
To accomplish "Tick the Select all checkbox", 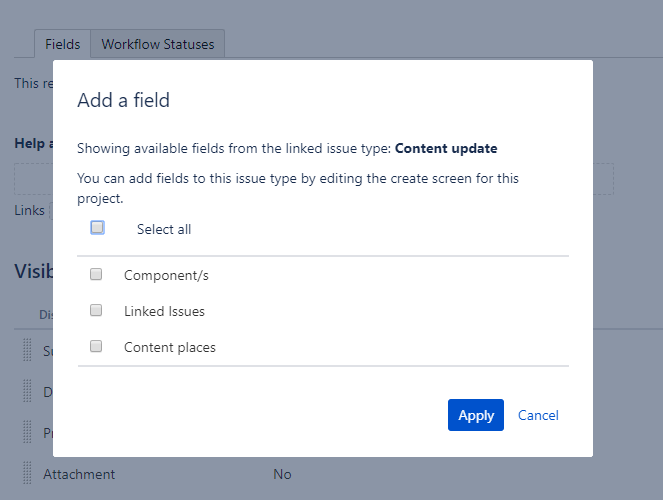I will [97, 228].
